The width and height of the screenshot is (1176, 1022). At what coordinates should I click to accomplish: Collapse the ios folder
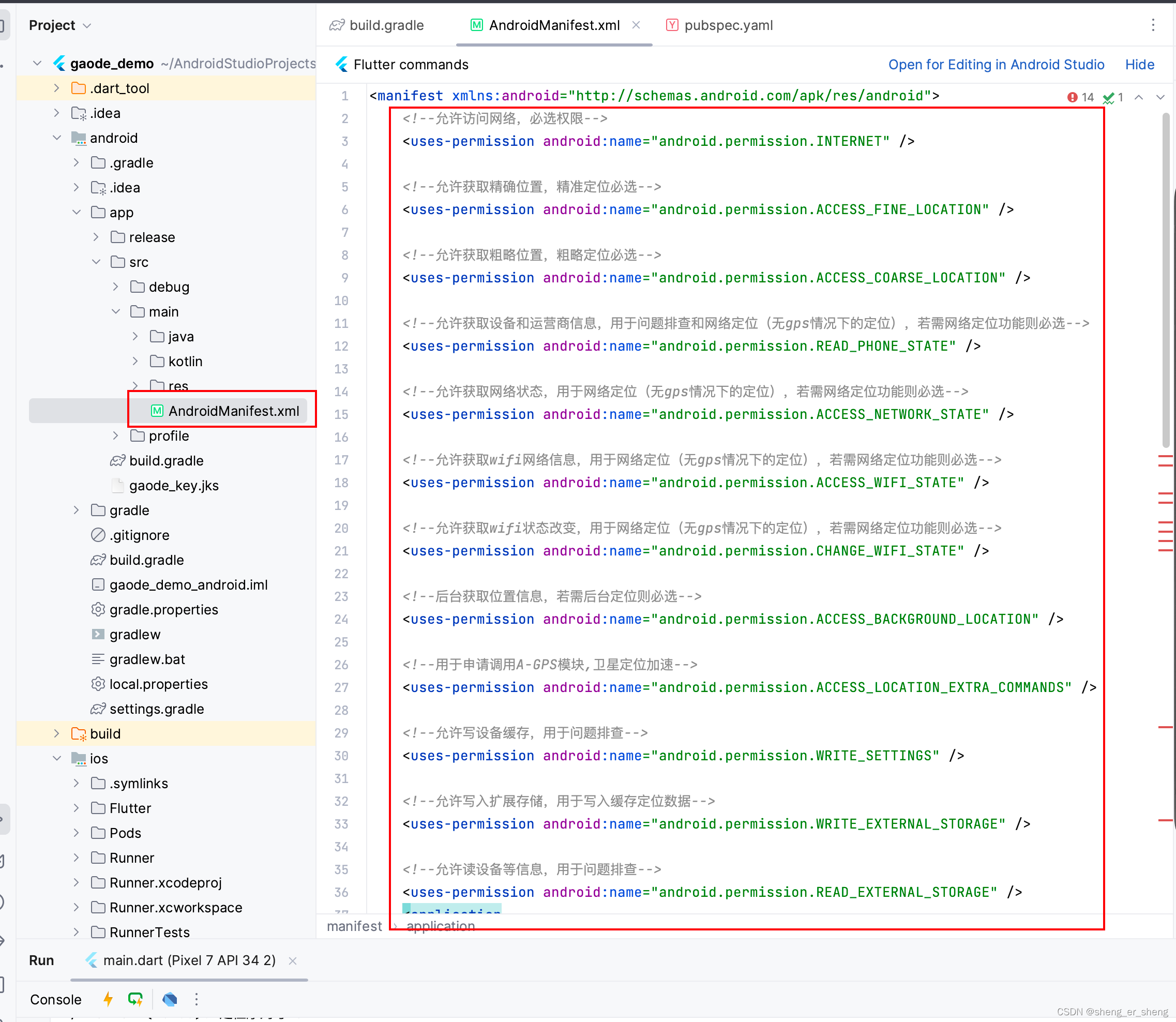click(56, 758)
